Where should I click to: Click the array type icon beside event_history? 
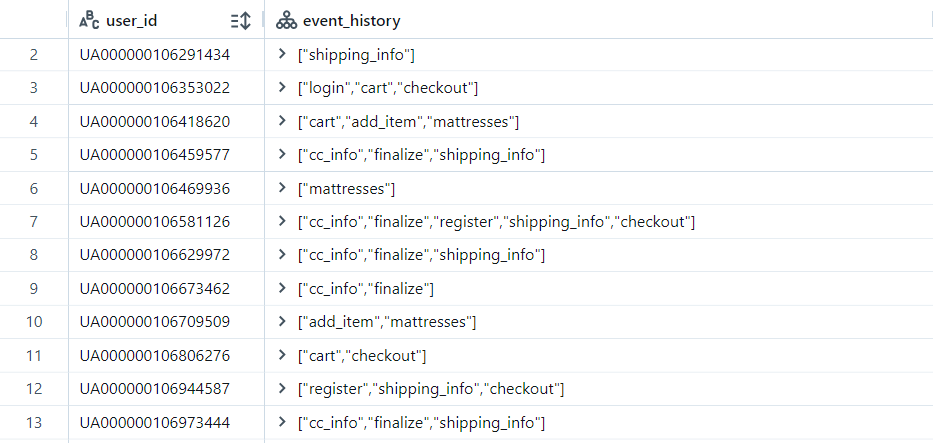click(x=286, y=21)
